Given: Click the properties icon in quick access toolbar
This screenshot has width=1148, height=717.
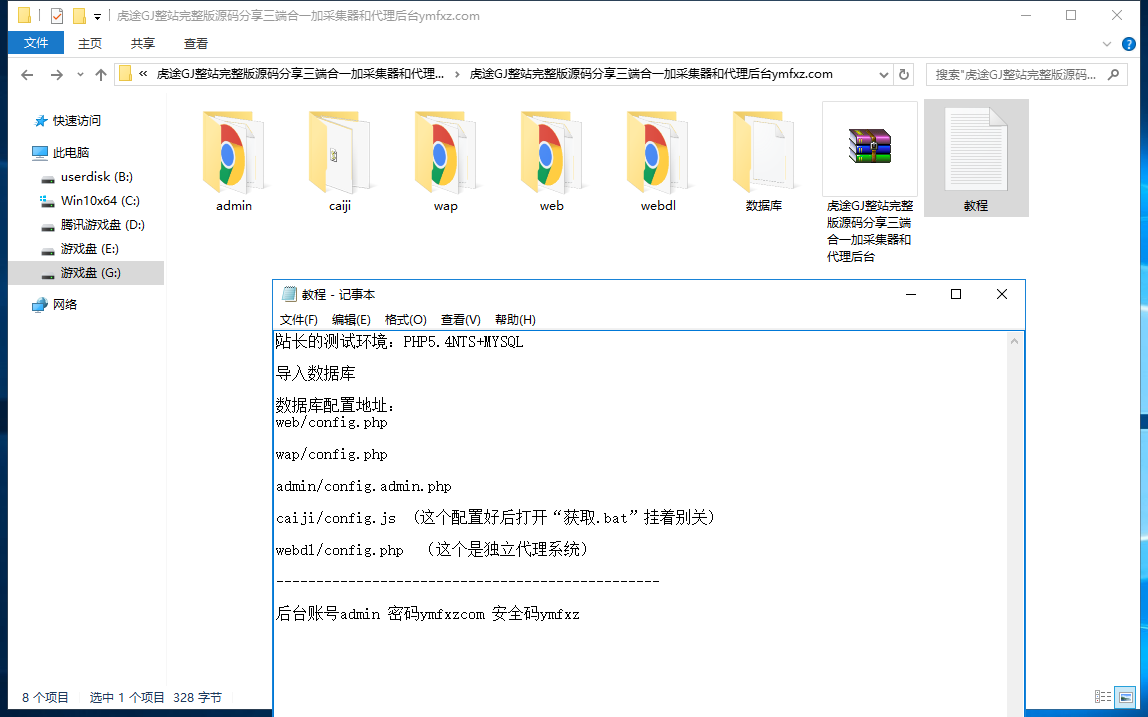Looking at the screenshot, I should point(56,16).
